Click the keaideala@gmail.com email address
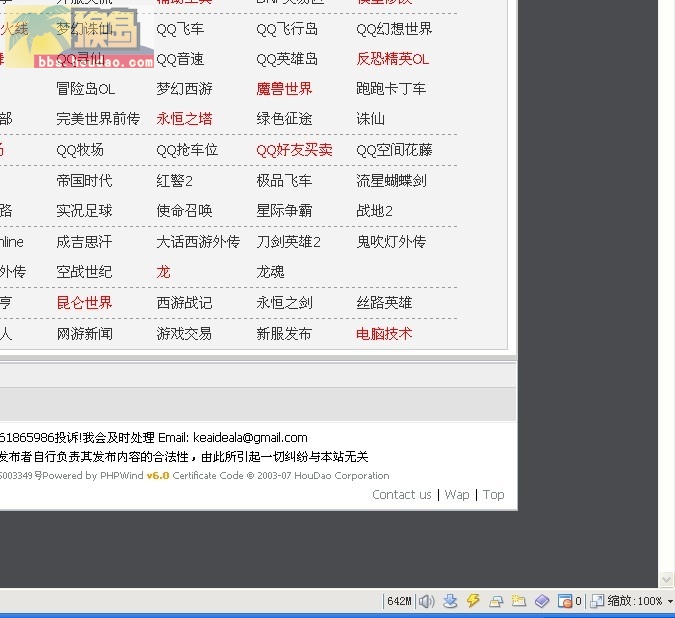 [250, 438]
